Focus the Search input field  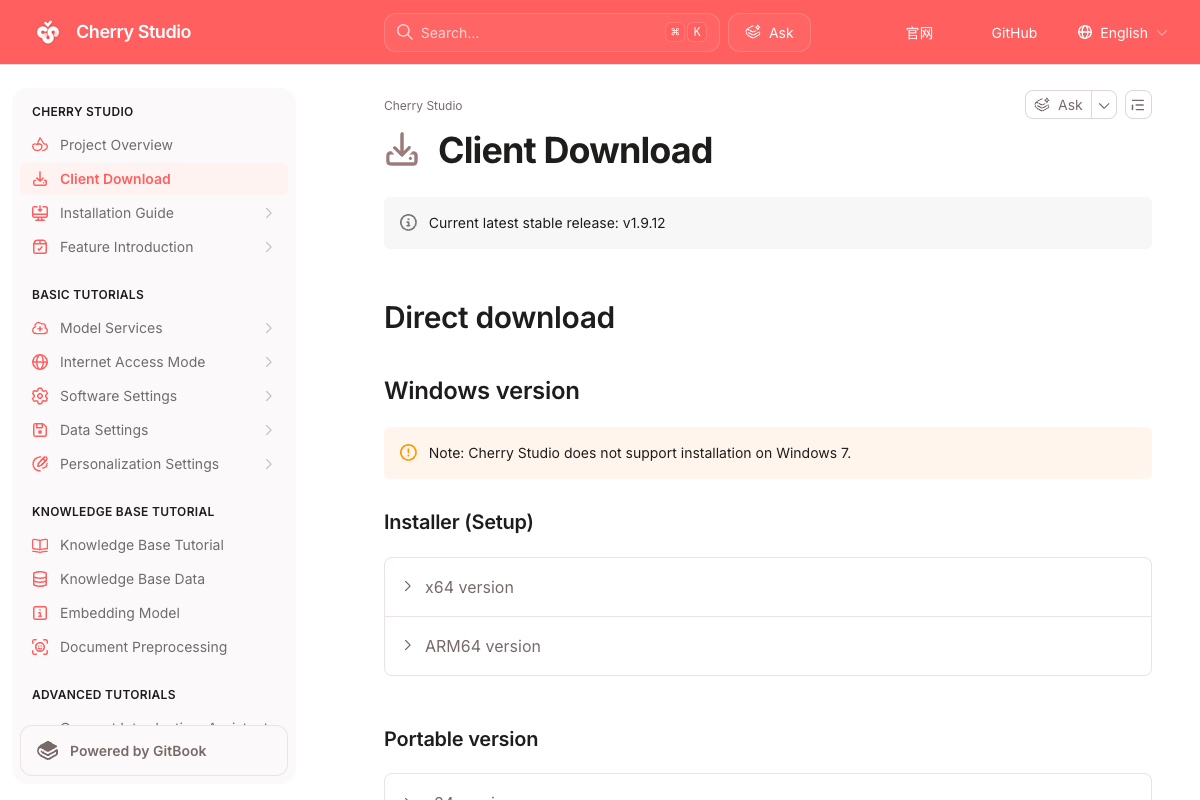551,32
